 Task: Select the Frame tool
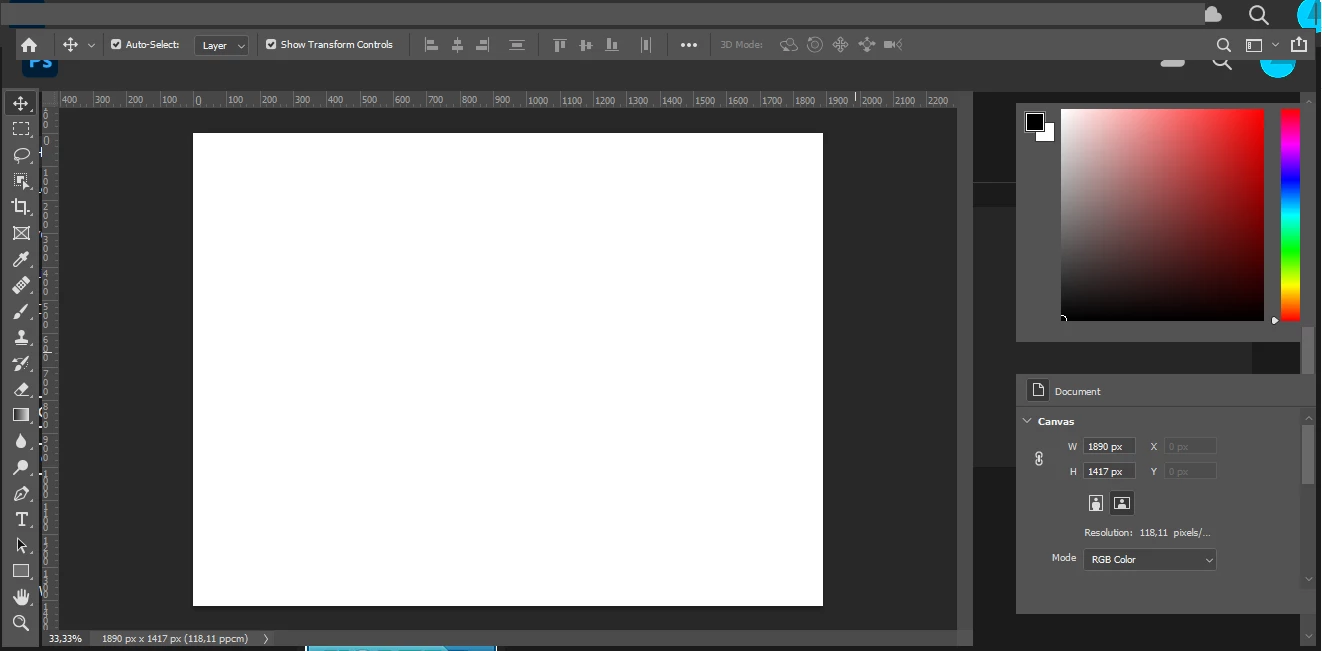pyautogui.click(x=21, y=233)
